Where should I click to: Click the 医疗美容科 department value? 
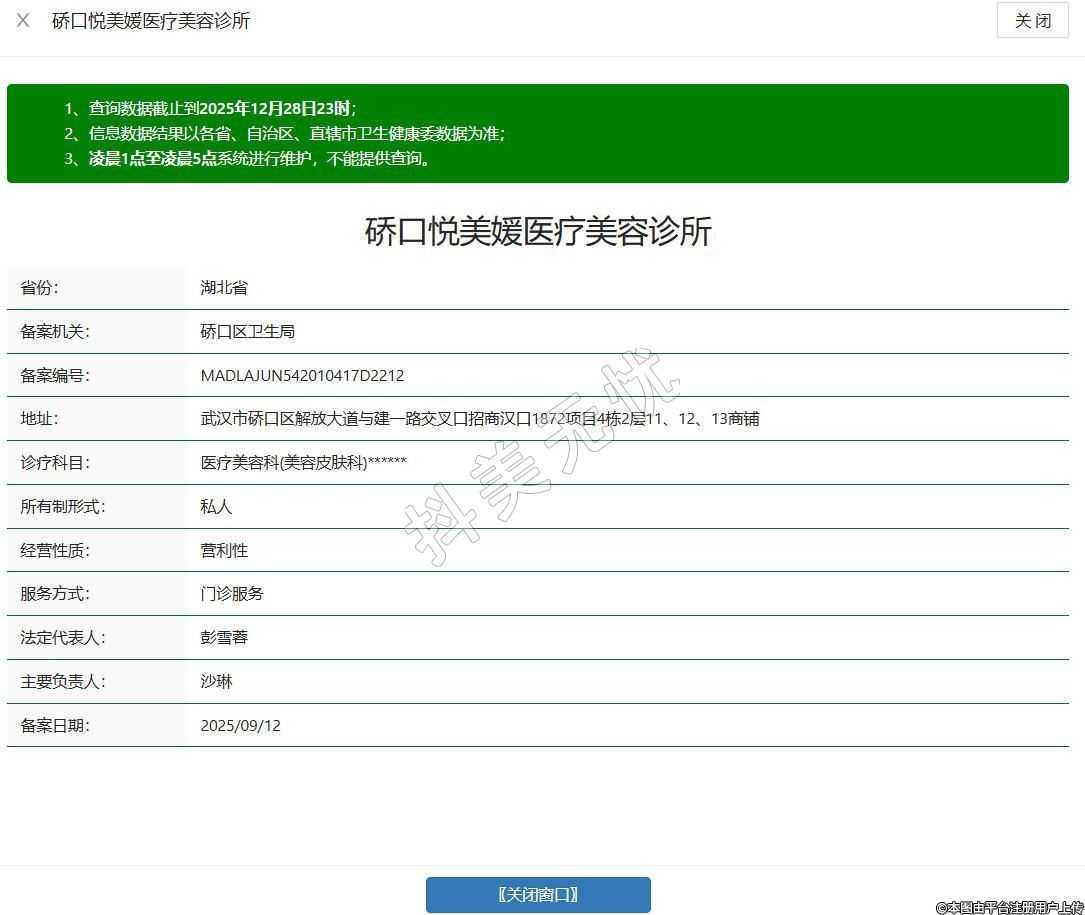pyautogui.click(x=303, y=463)
